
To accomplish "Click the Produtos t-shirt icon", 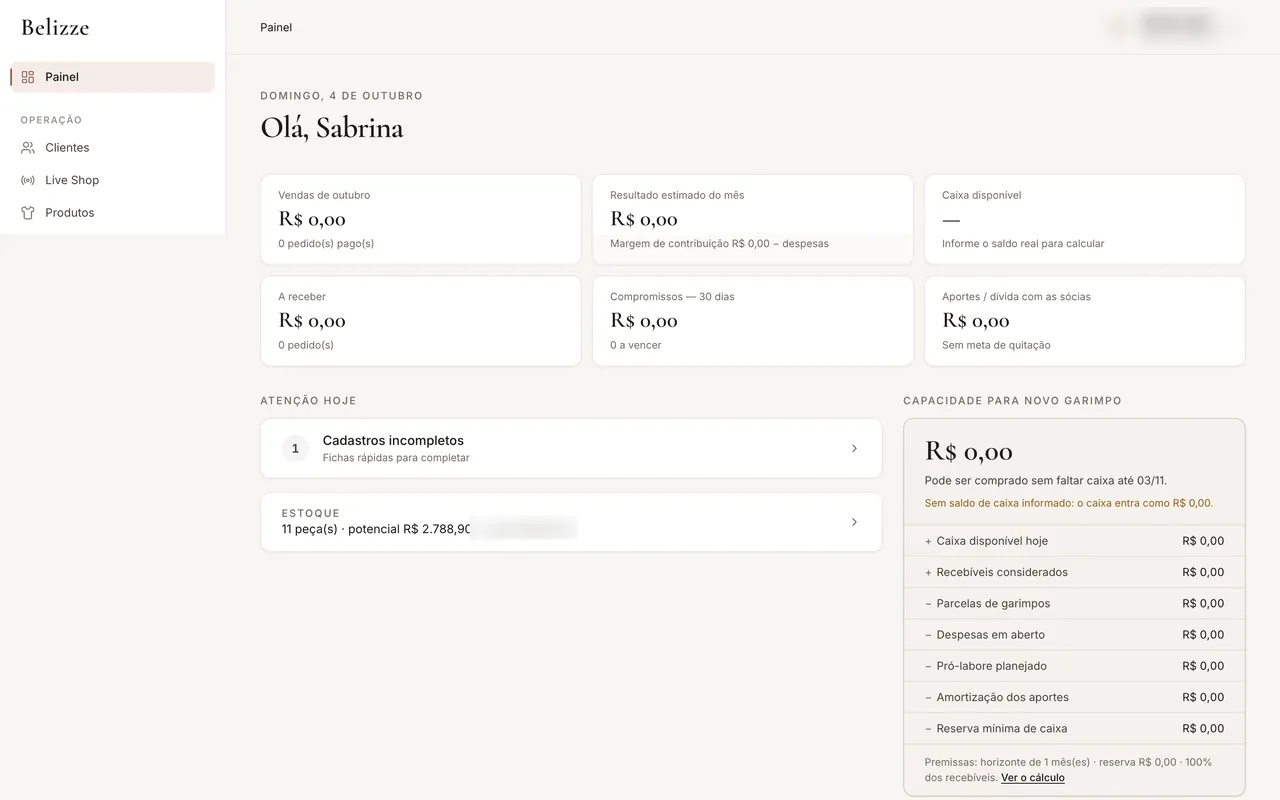I will (28, 213).
